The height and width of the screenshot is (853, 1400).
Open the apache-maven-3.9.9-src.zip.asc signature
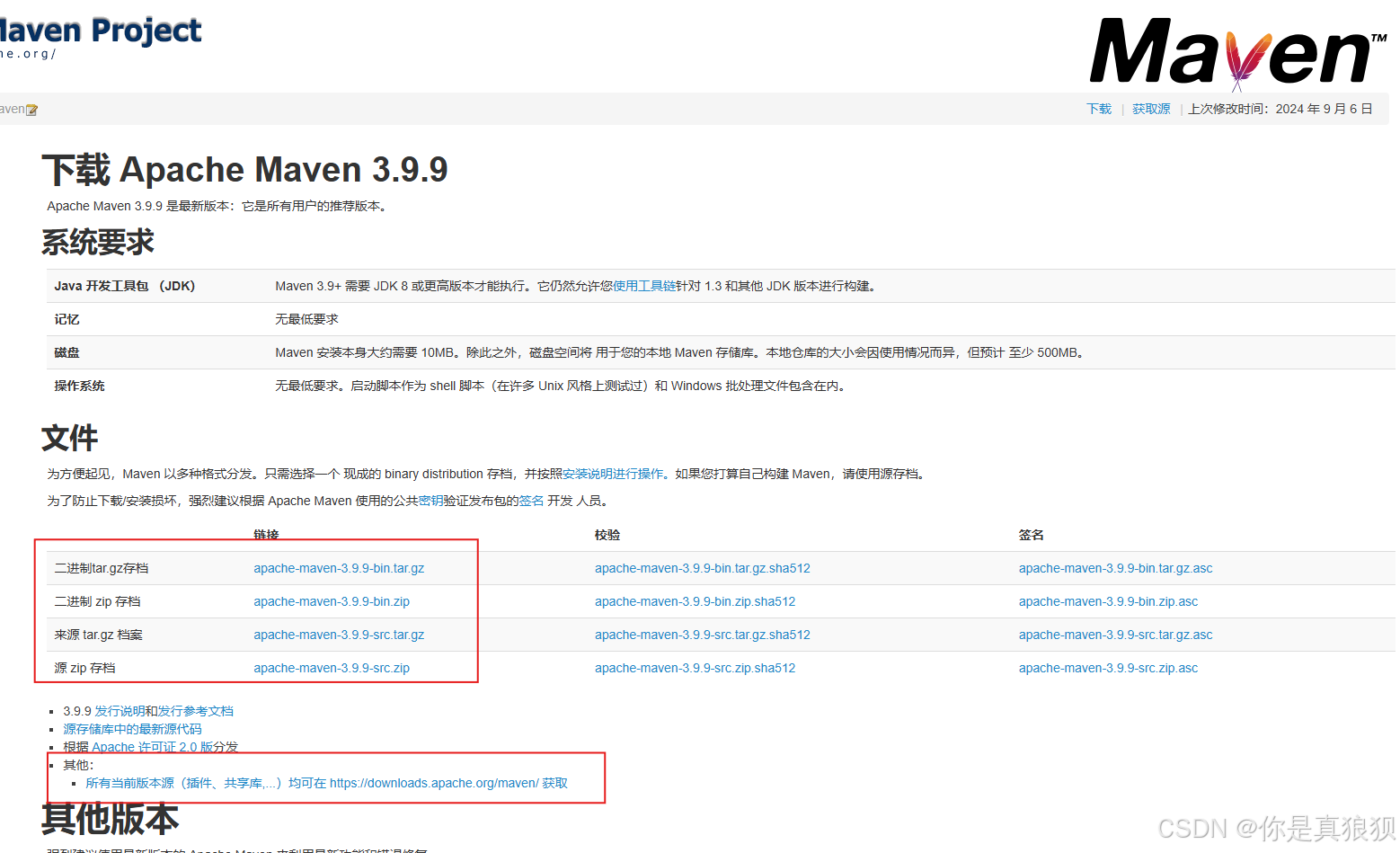[x=1108, y=668]
